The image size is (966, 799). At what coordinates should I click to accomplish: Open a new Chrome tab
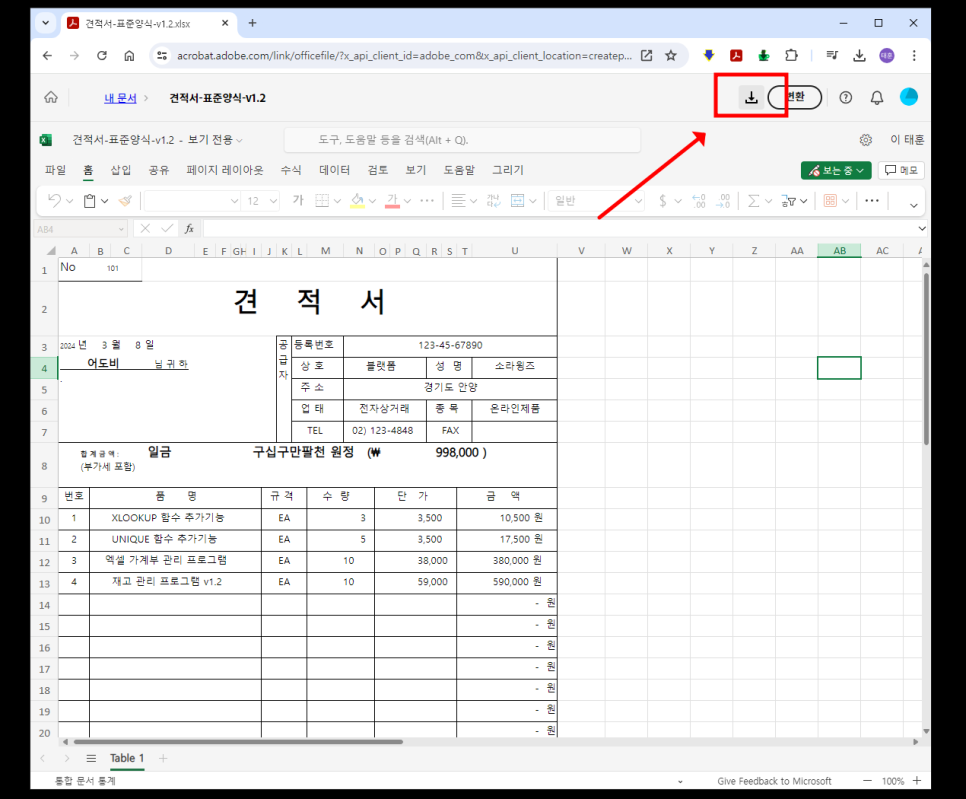(x=252, y=23)
